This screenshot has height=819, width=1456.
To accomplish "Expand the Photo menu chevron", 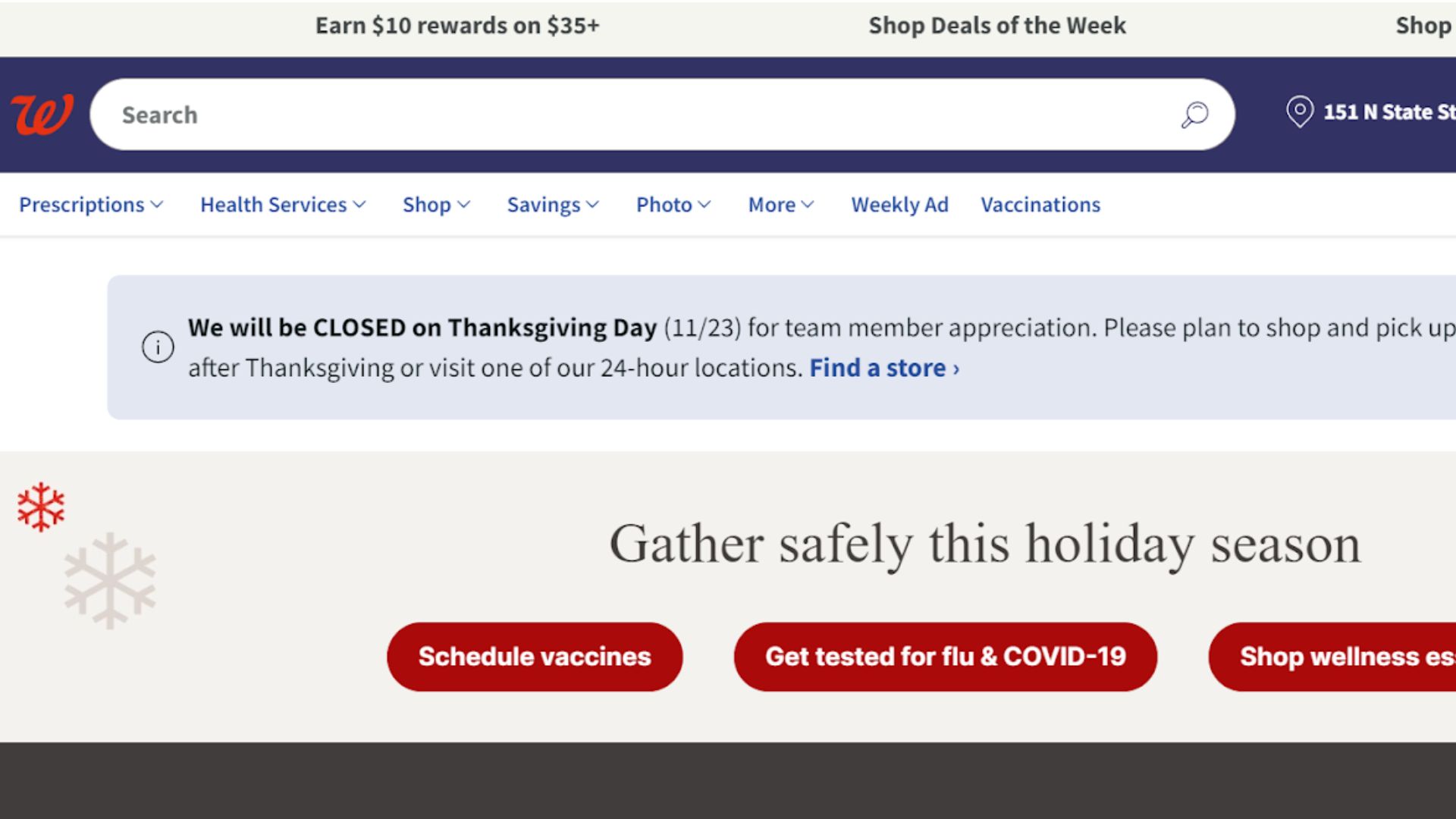I will (704, 205).
